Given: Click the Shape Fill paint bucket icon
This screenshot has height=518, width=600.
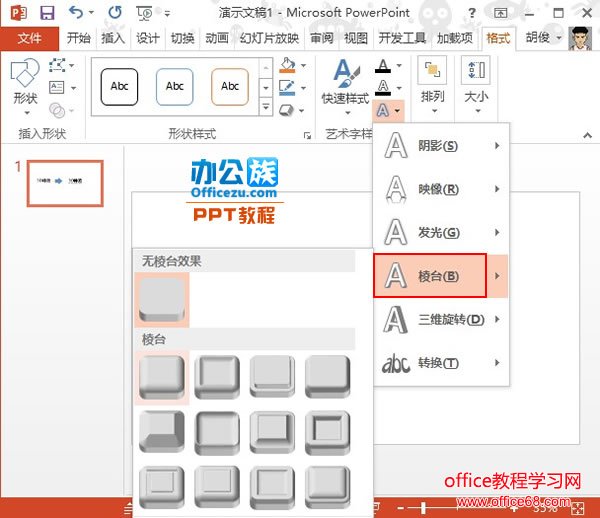Looking at the screenshot, I should click(287, 65).
